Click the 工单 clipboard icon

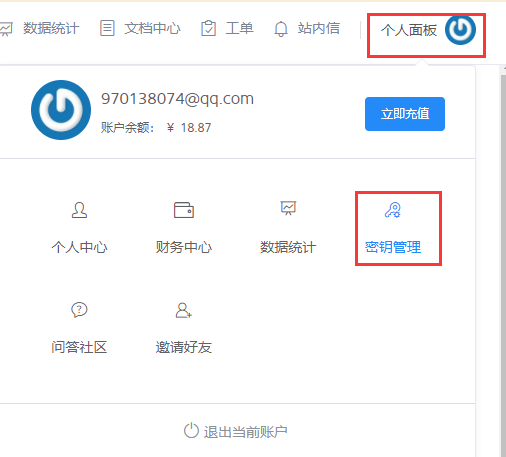(209, 28)
